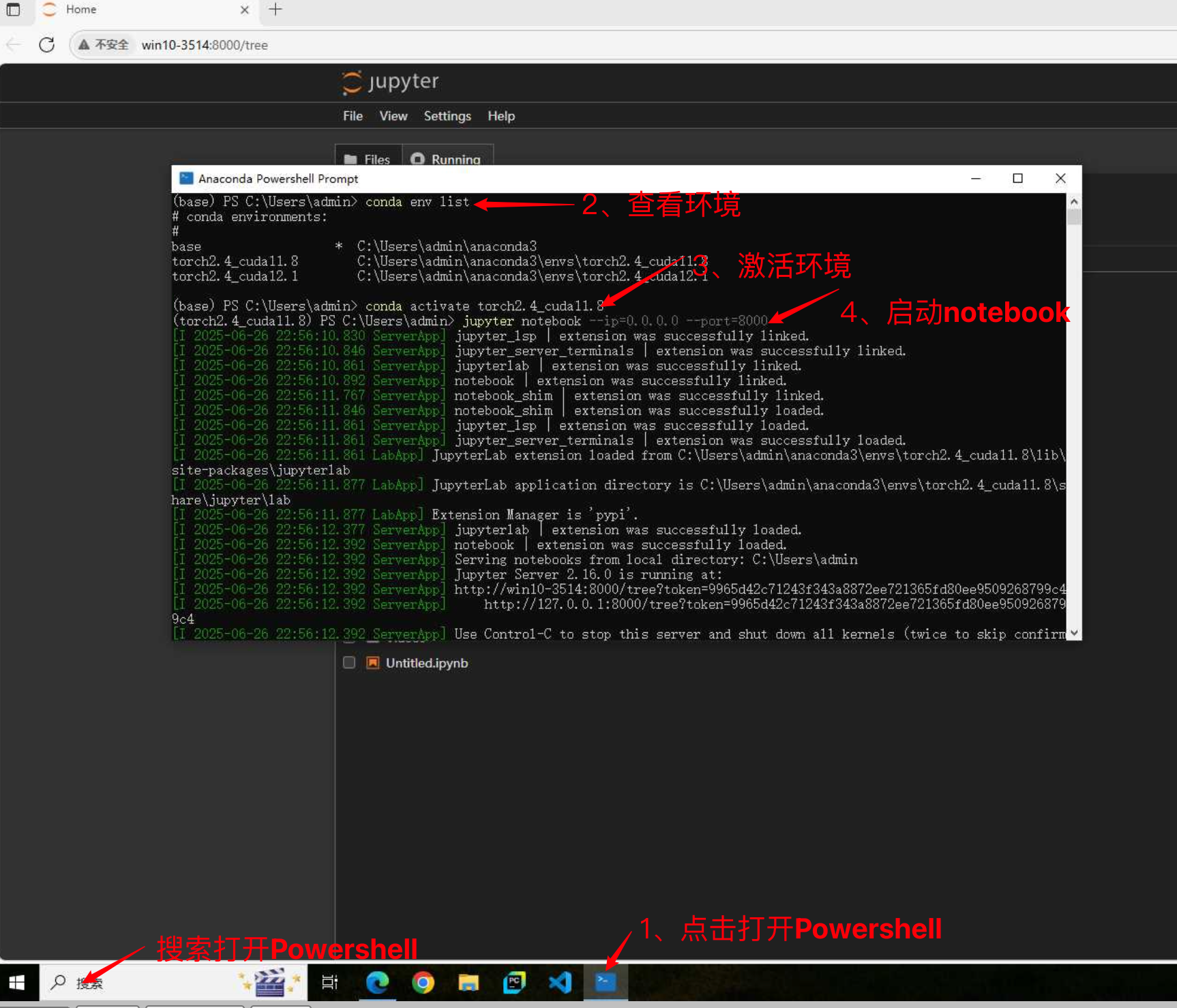Open the File menu in Jupyter
This screenshot has height=1008, width=1177.
[353, 116]
